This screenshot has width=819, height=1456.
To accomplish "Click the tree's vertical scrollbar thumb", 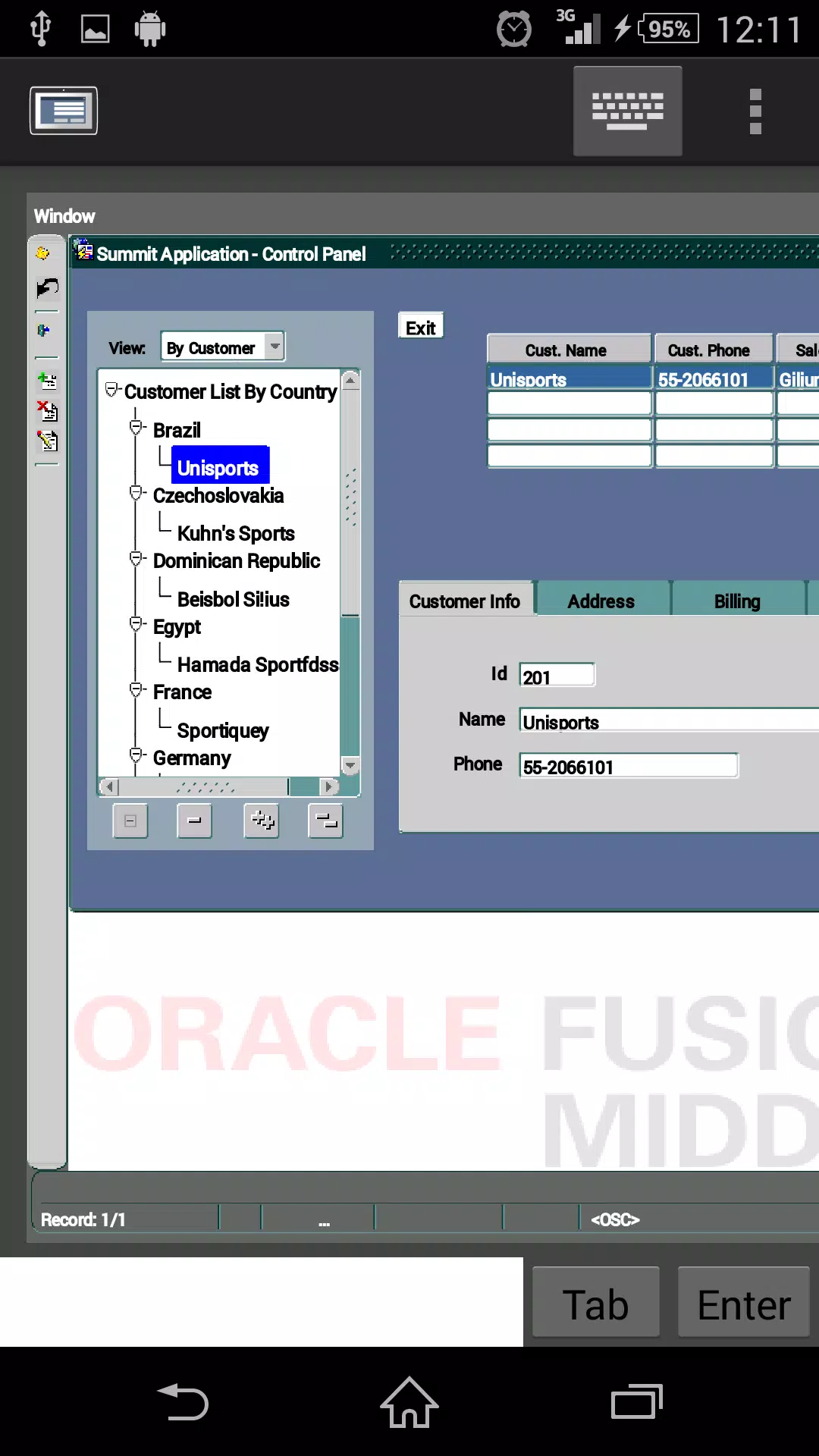I will [350, 502].
